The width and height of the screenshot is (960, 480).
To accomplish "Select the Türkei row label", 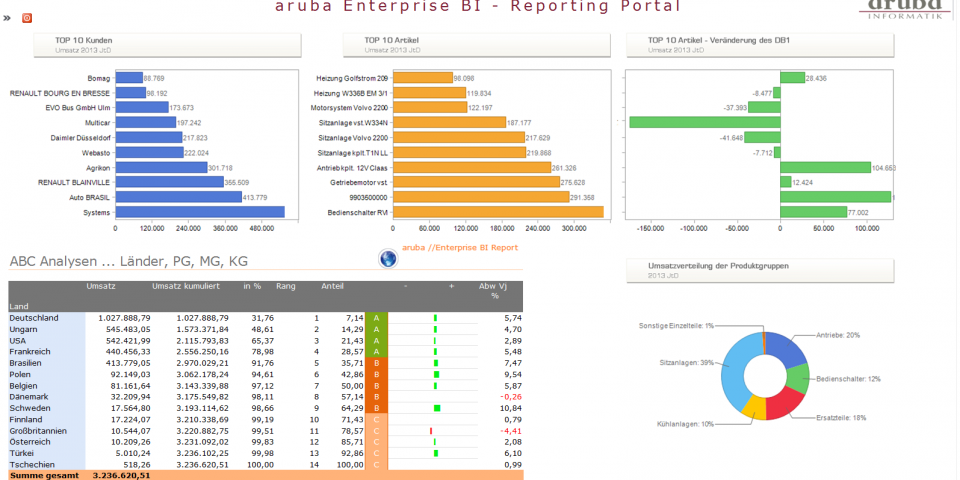I will [21, 453].
